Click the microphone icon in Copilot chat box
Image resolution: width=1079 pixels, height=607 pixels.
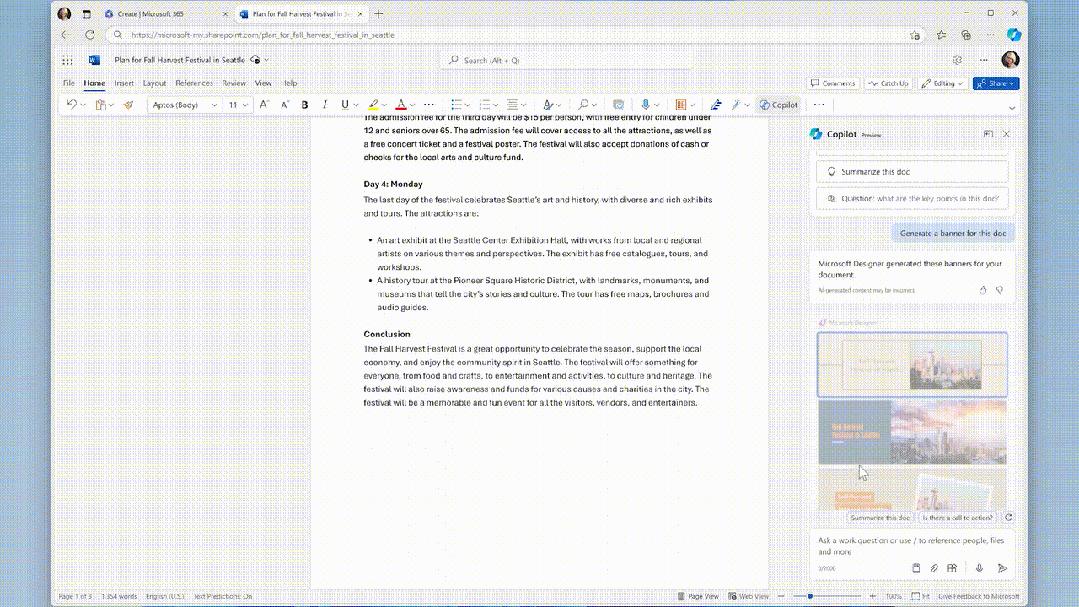pyautogui.click(x=979, y=568)
